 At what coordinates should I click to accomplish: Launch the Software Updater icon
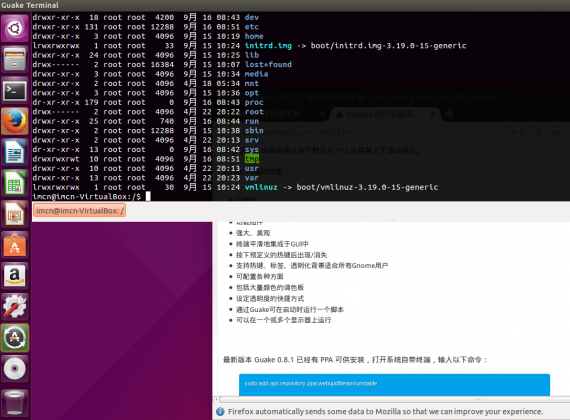(15, 338)
